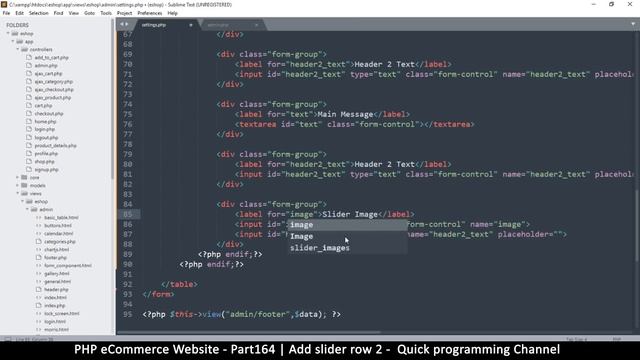The width and height of the screenshot is (640, 360).
Task: Select capitalized 'Image' autocomplete suggestion
Action: [x=347, y=236]
